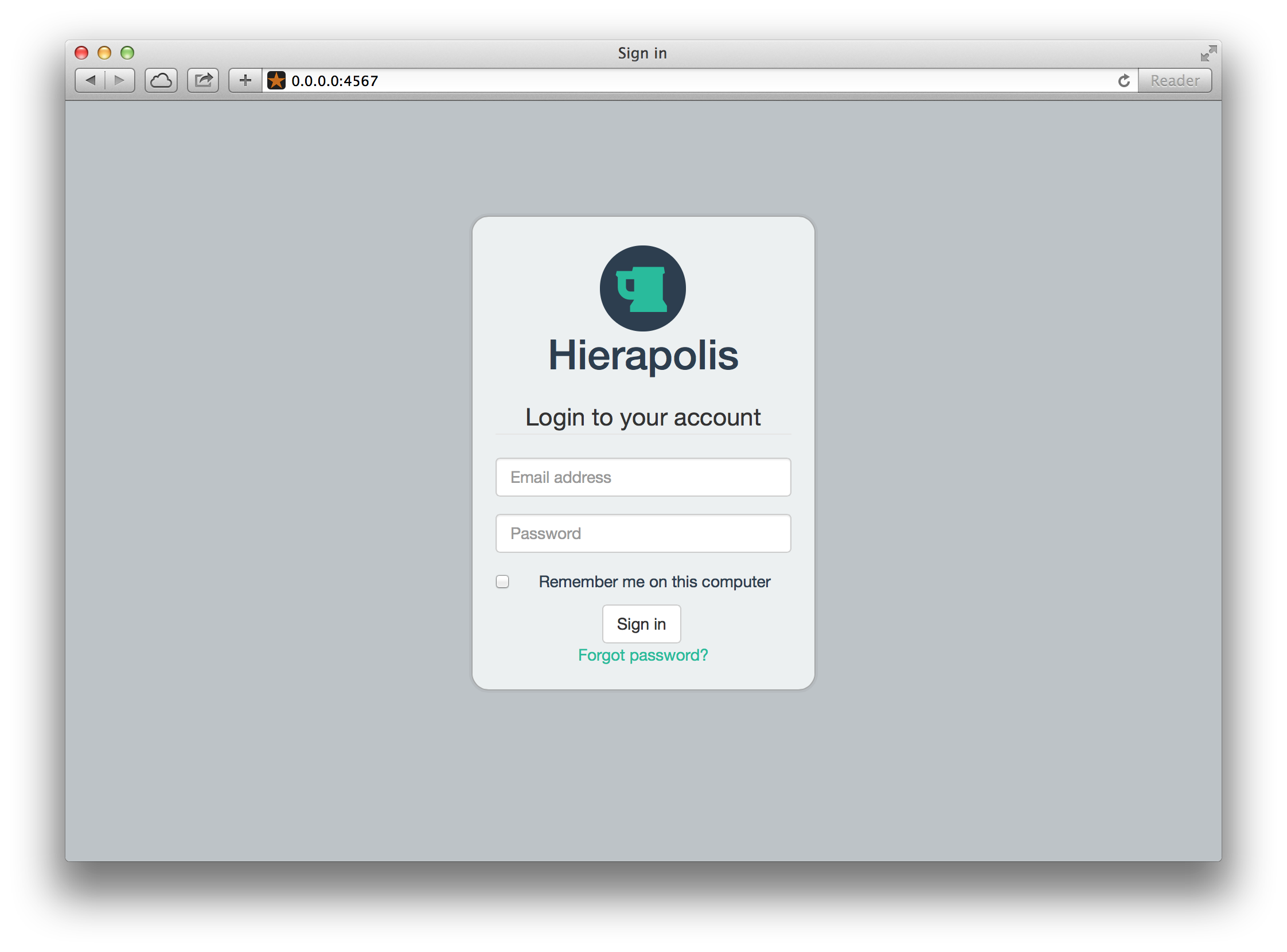Enter full screen with the corner arrows icon
Image resolution: width=1287 pixels, height=952 pixels.
point(1208,53)
